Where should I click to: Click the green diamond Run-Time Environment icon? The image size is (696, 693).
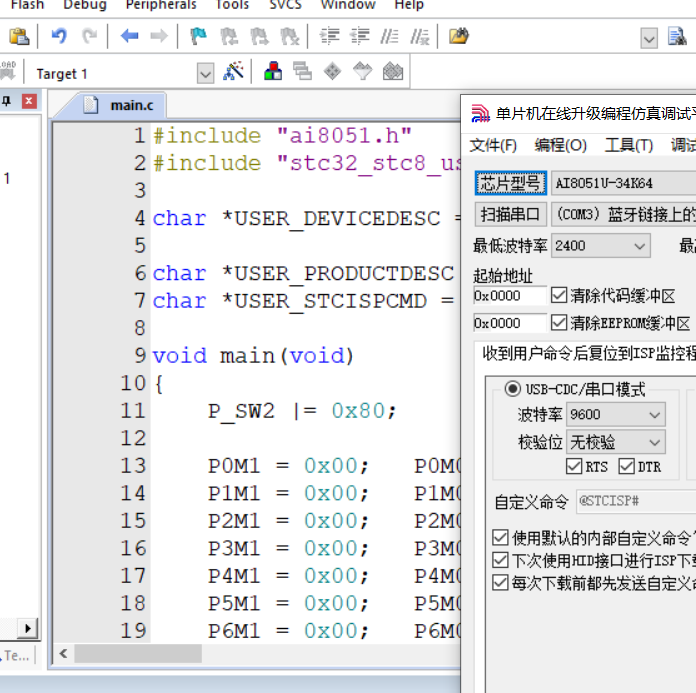coord(332,71)
